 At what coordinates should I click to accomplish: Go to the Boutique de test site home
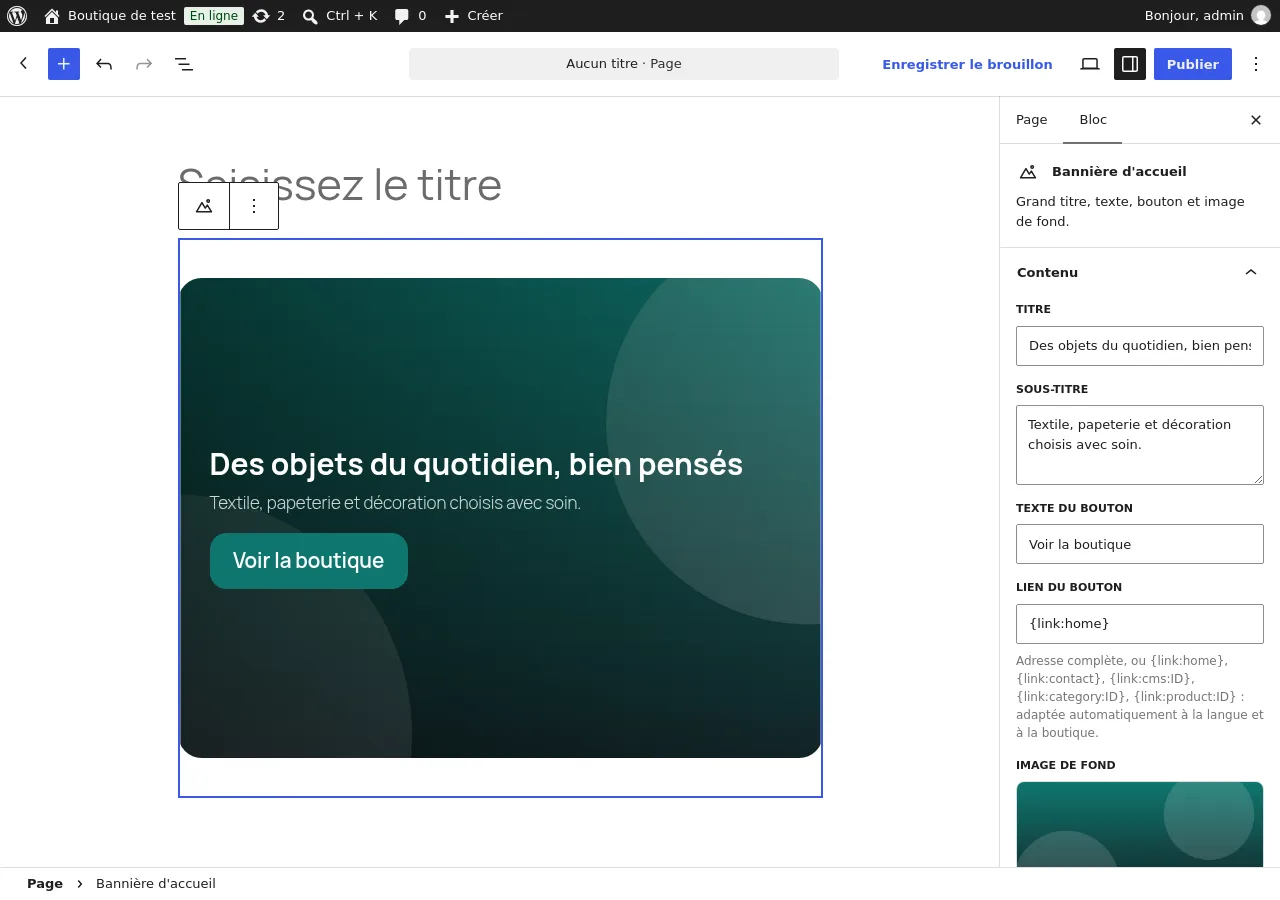point(110,16)
